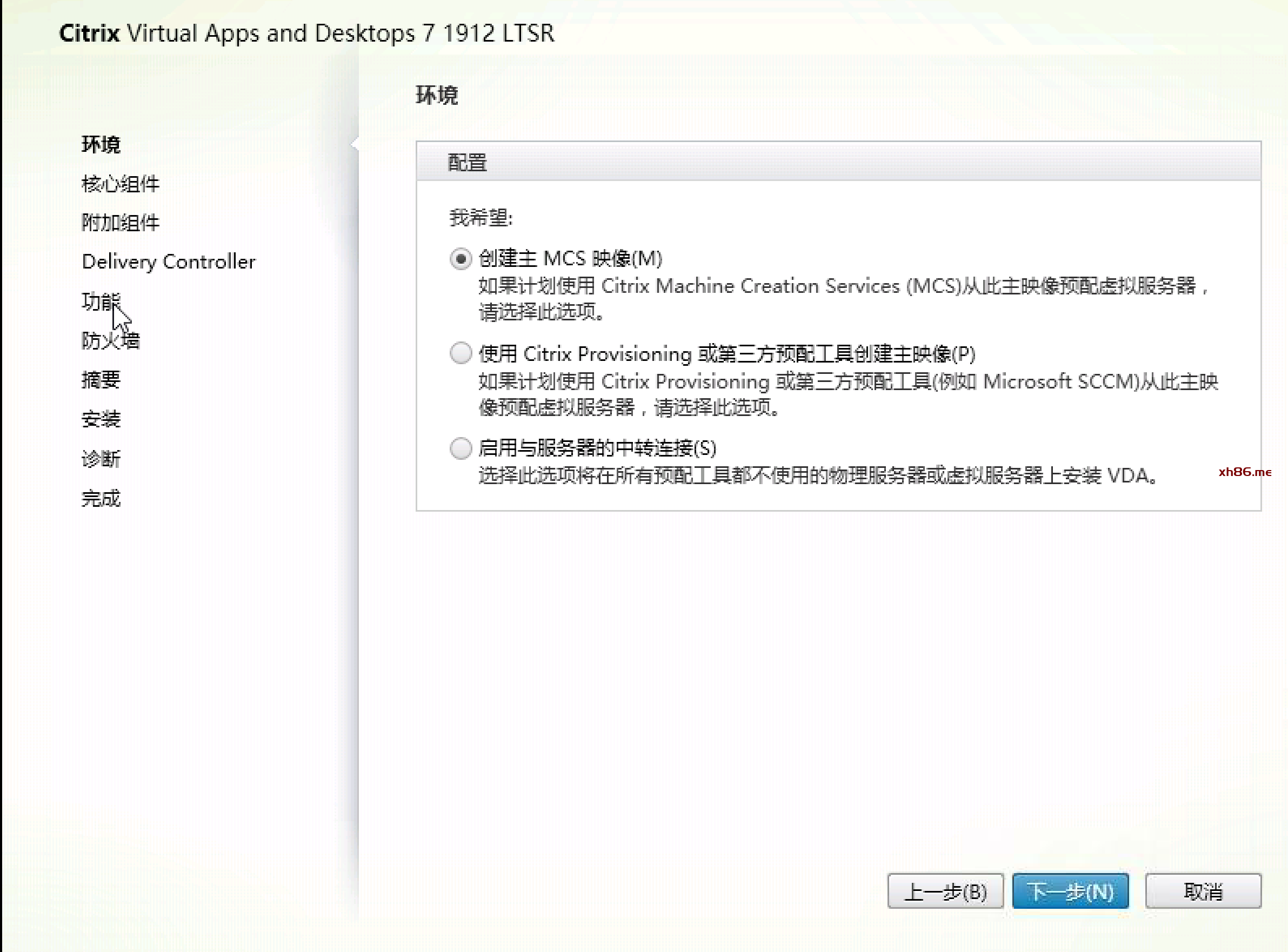1288x952 pixels.
Task: Click the 下一步(N) button
Action: point(1070,891)
